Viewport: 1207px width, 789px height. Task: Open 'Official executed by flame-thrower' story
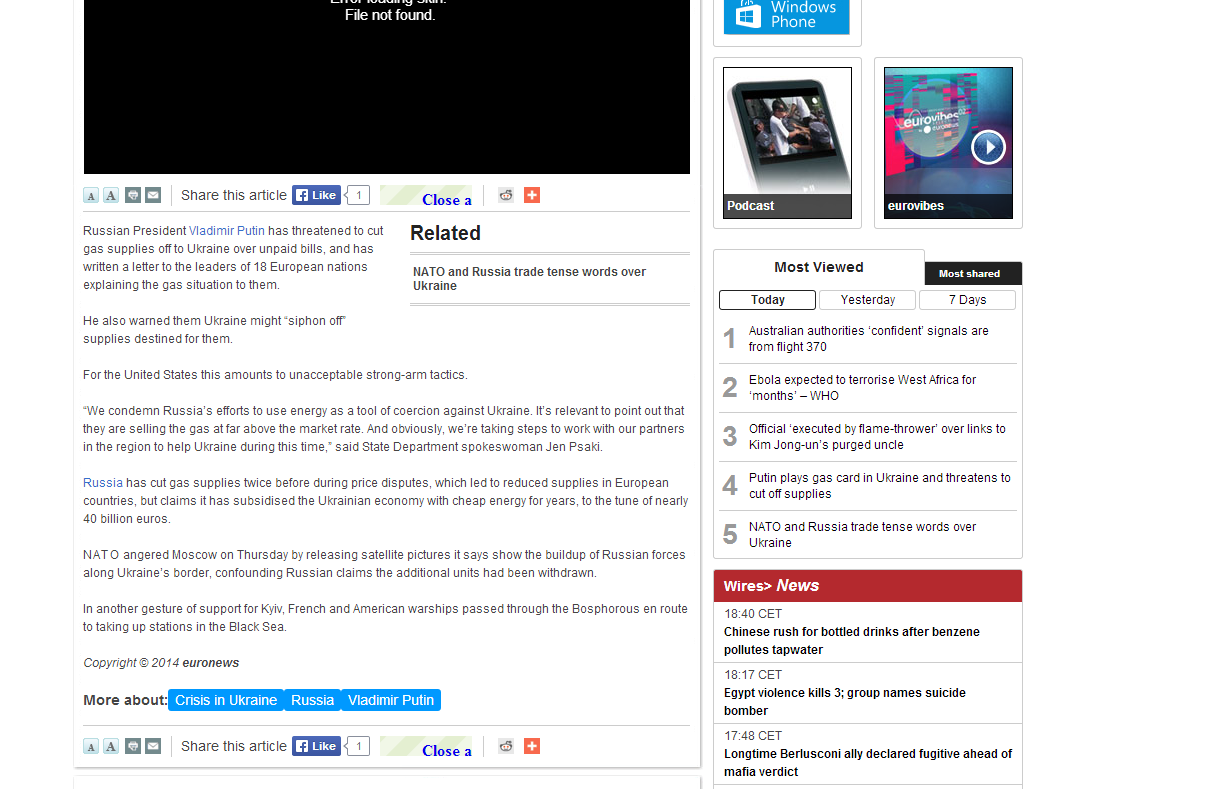click(877, 437)
